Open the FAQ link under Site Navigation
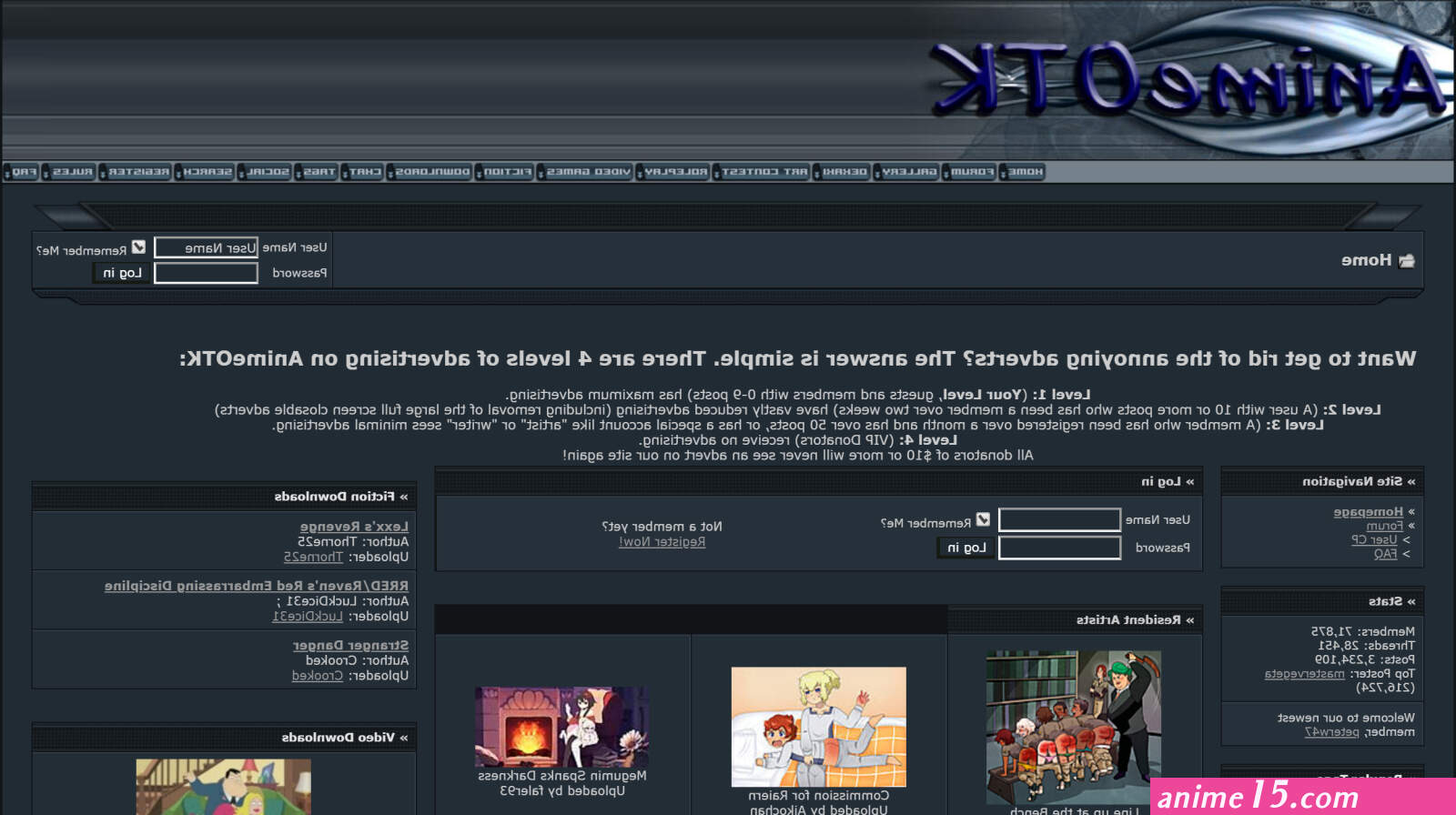The image size is (1456, 815). pos(1385,554)
